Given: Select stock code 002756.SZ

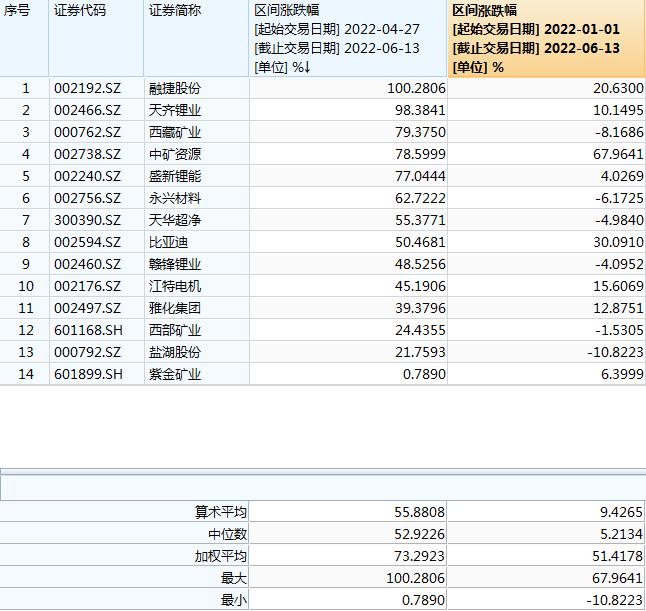Looking at the screenshot, I should coord(87,198).
